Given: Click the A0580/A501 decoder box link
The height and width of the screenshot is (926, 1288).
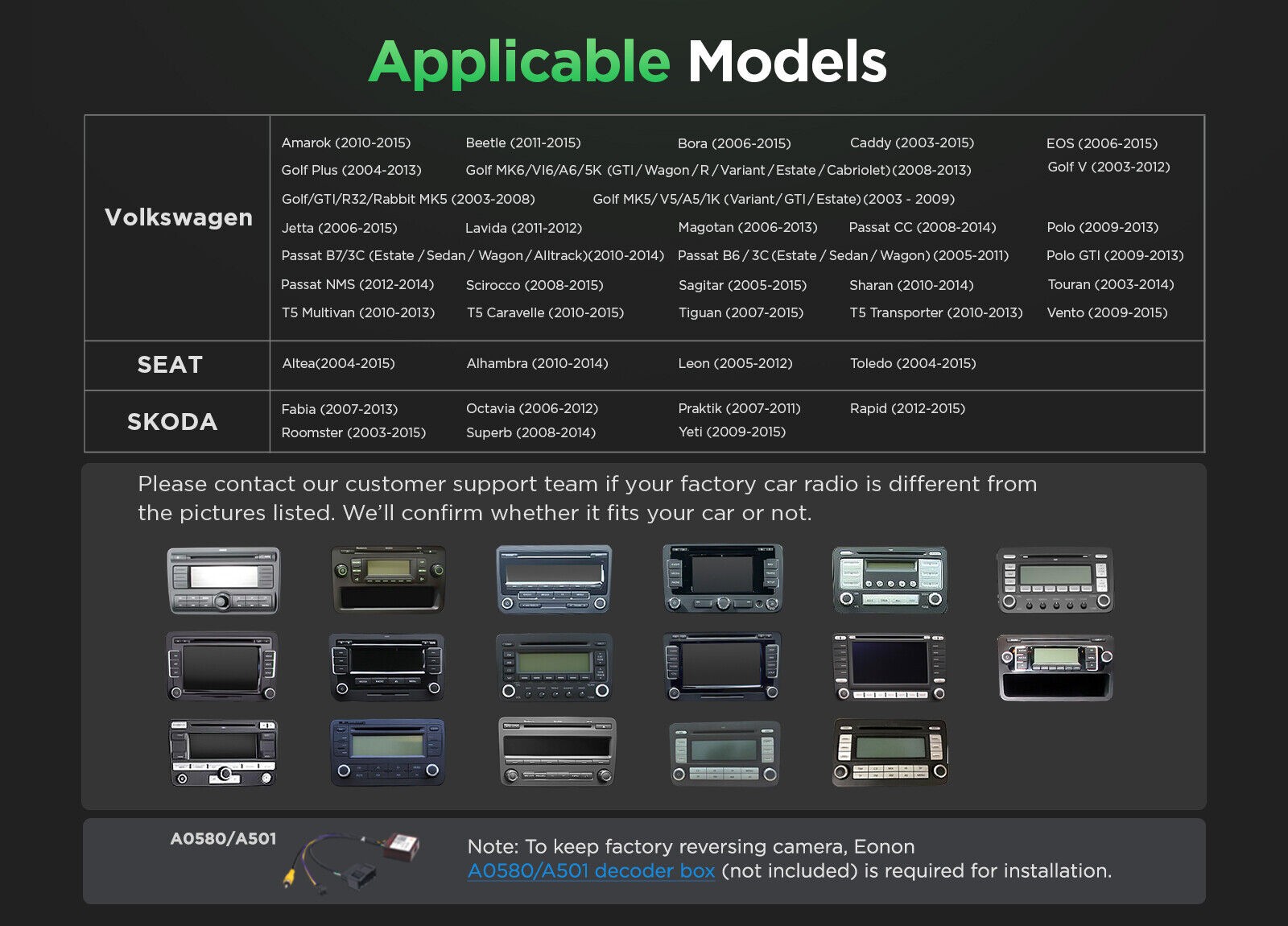Looking at the screenshot, I should click(x=591, y=871).
